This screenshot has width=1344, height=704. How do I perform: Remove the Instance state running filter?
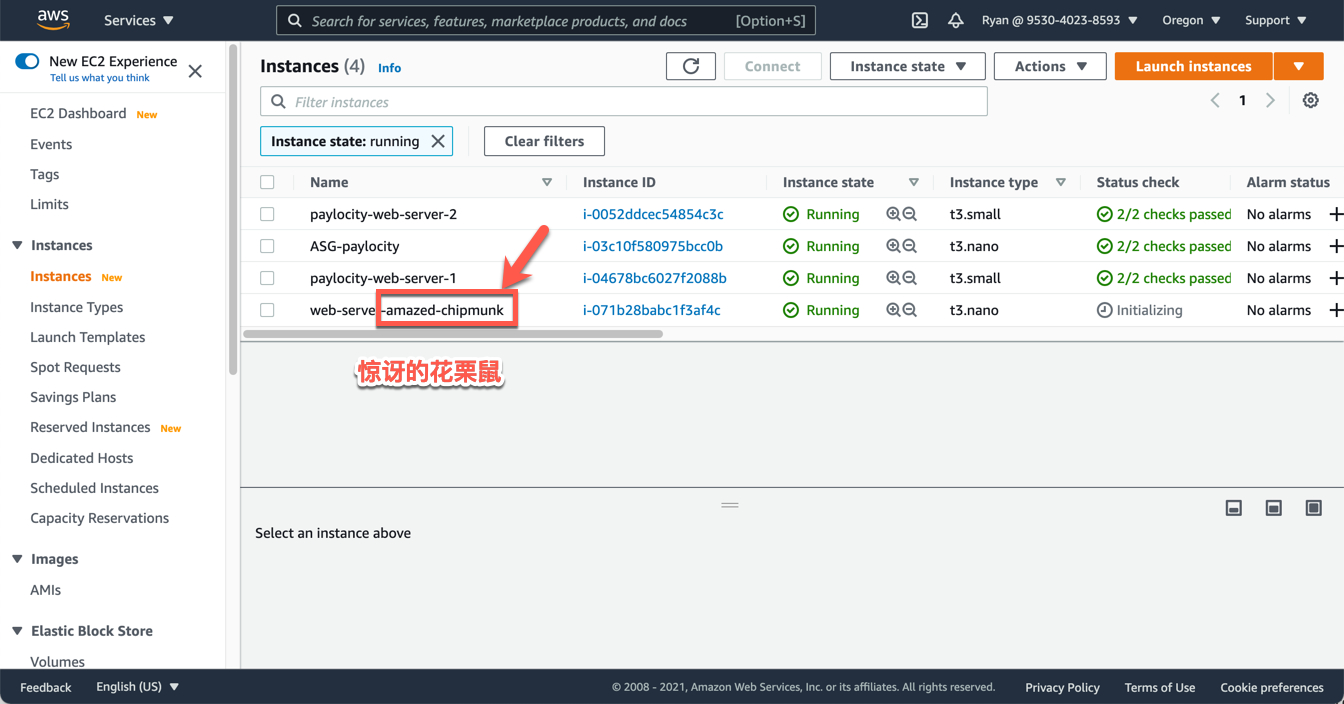point(438,141)
